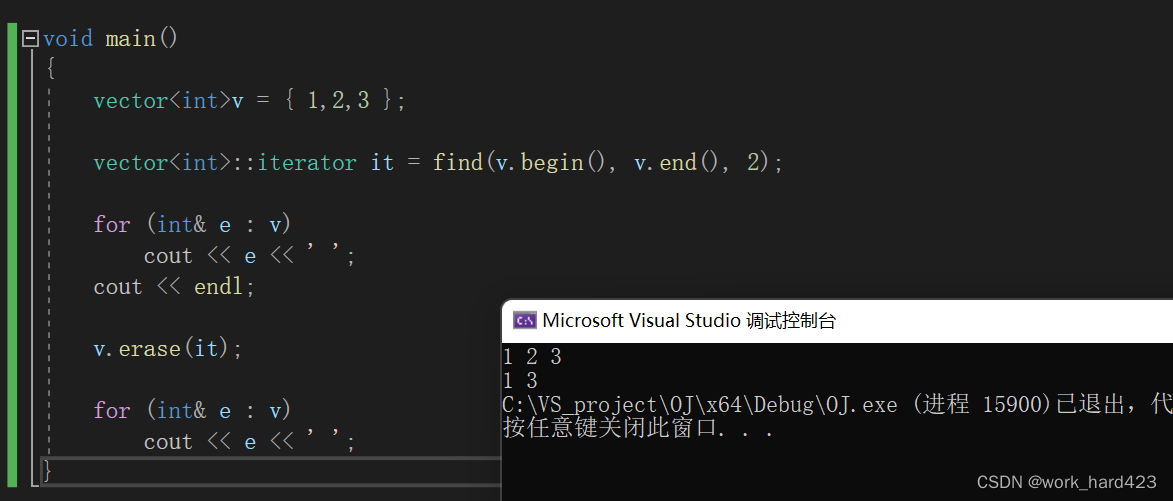Image resolution: width=1173 pixels, height=501 pixels.
Task: Click the 'find' function call in code
Action: pos(458,162)
